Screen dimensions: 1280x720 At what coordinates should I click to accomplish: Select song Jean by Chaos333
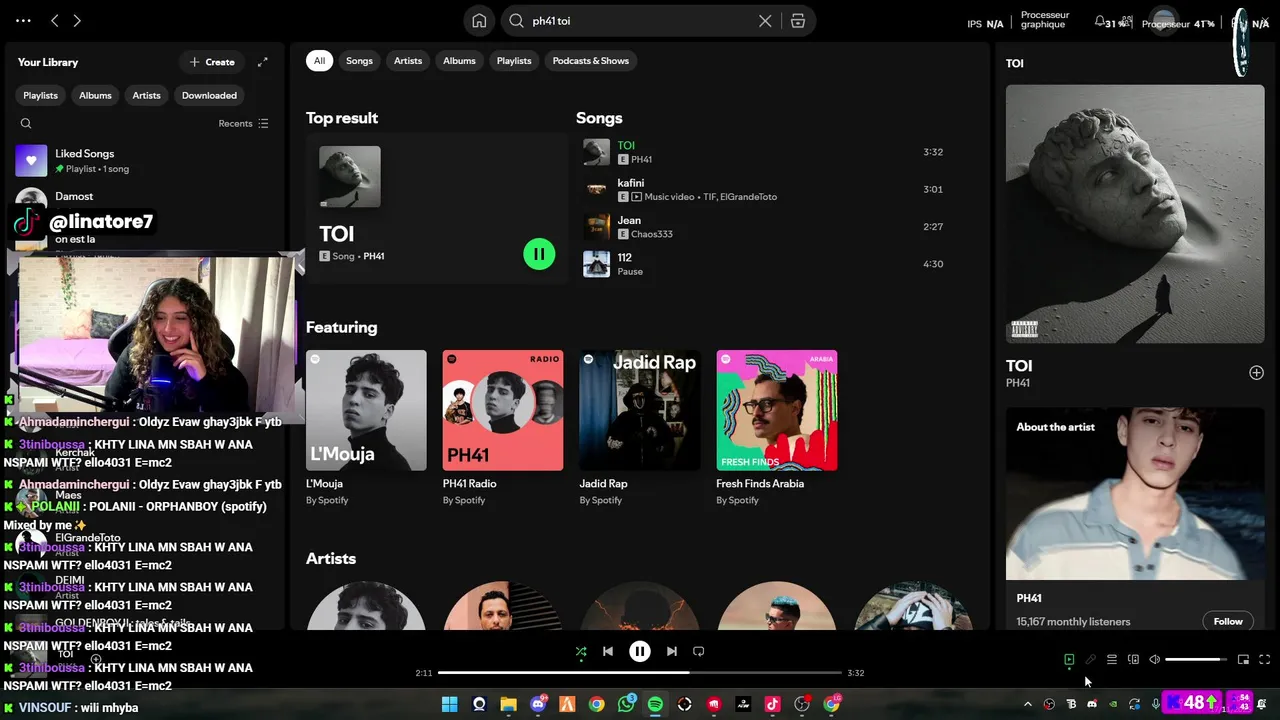pyautogui.click(x=765, y=226)
